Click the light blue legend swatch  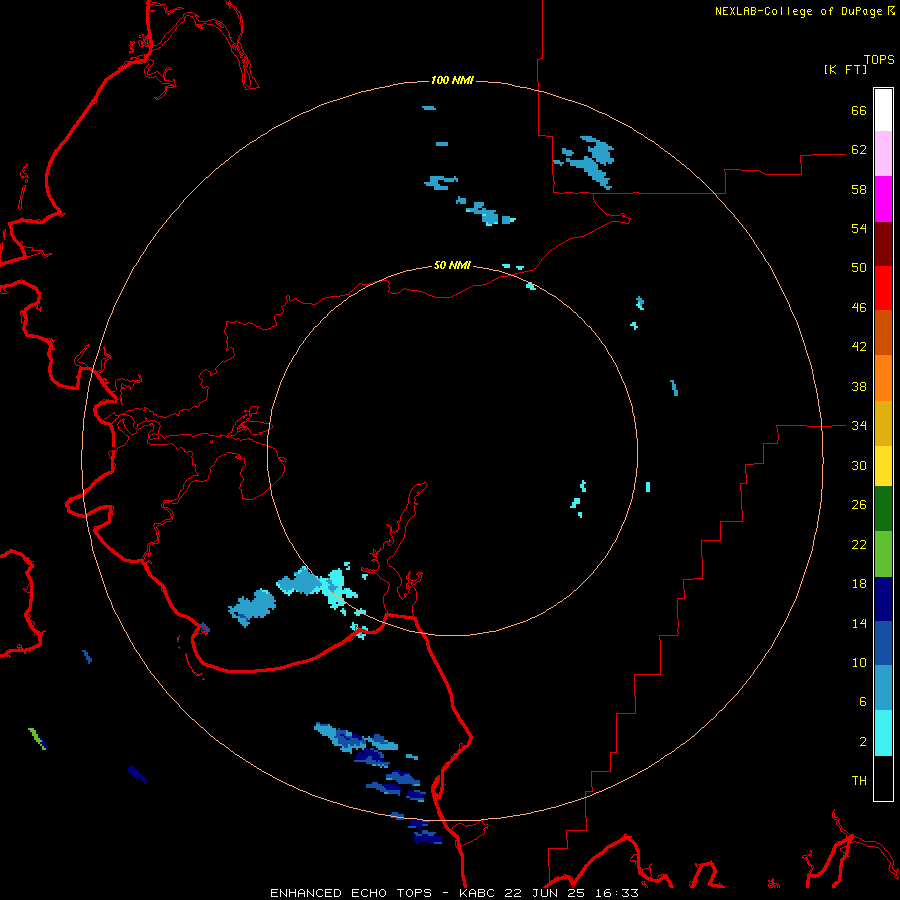[883, 688]
